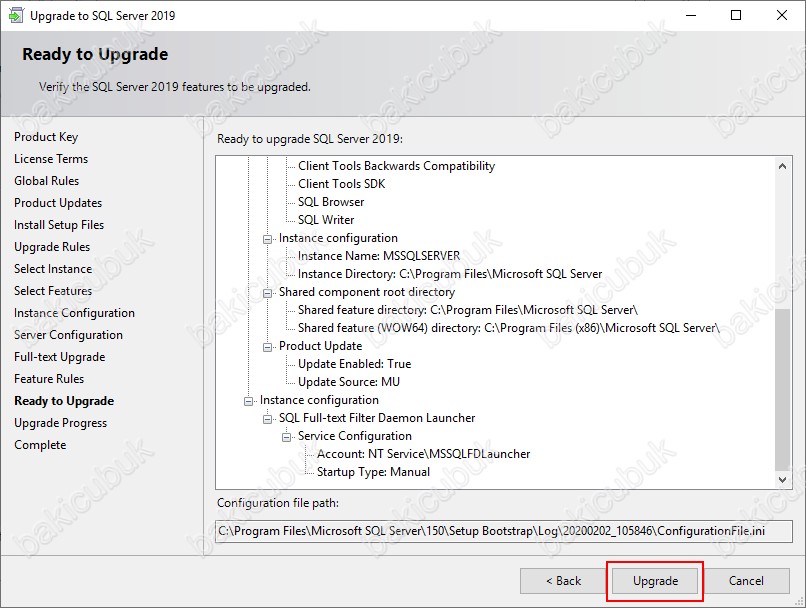Click the Back button

[x=562, y=581]
